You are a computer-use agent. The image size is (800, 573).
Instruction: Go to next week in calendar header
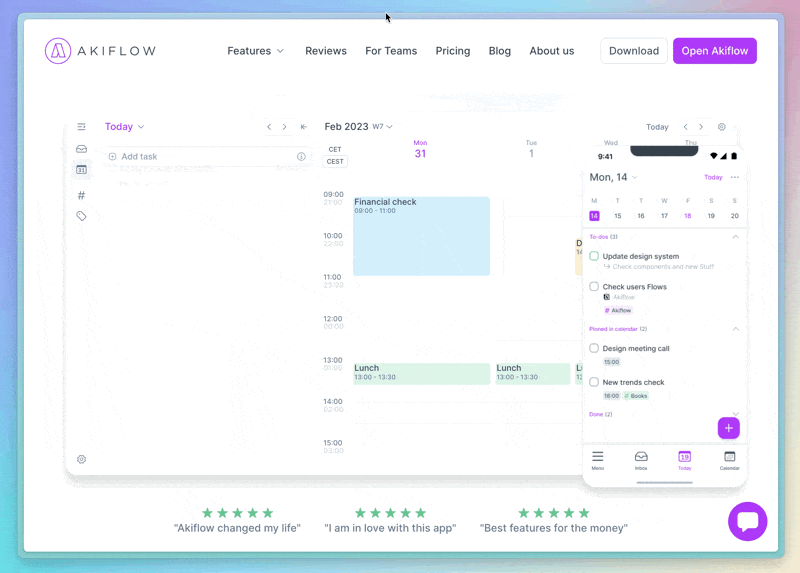[701, 127]
